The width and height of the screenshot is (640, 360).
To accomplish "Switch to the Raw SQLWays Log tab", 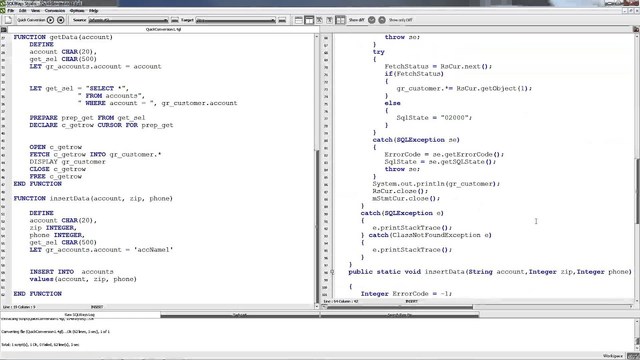I will (80, 315).
